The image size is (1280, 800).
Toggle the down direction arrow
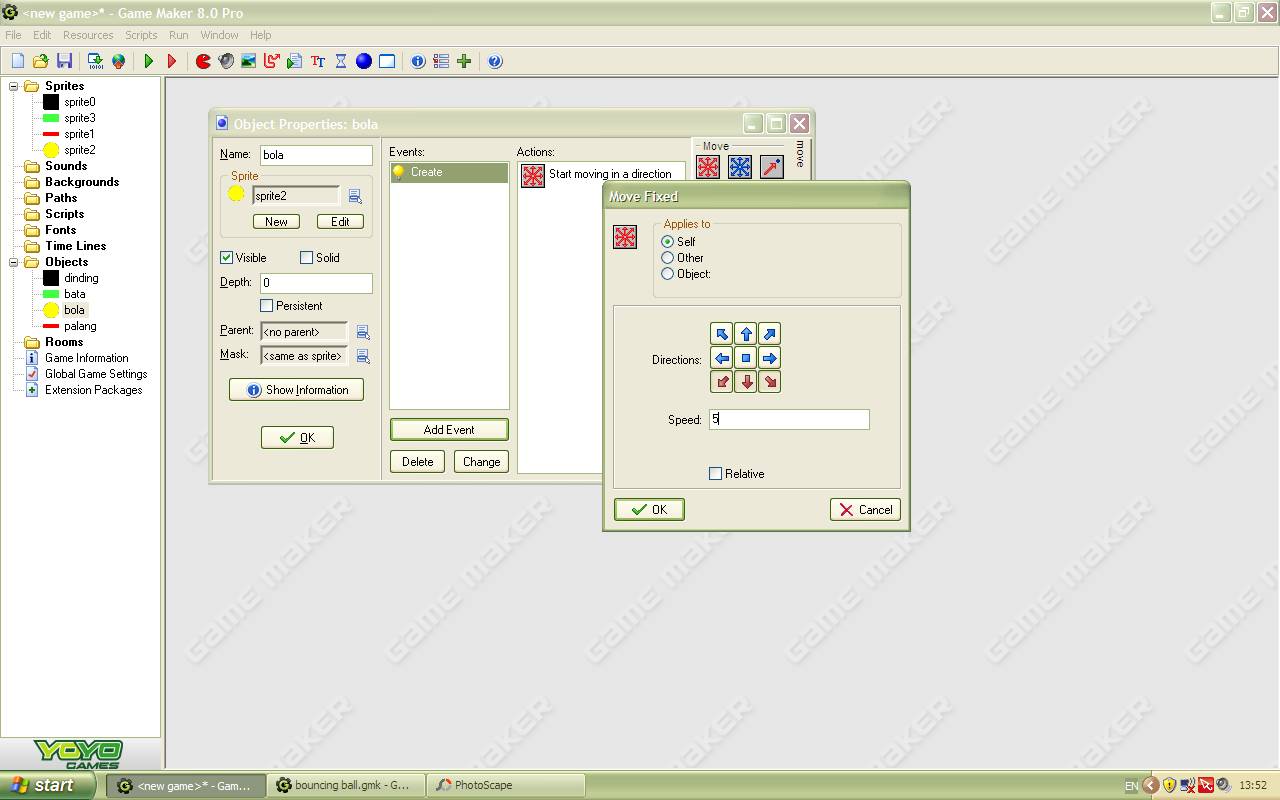746,382
